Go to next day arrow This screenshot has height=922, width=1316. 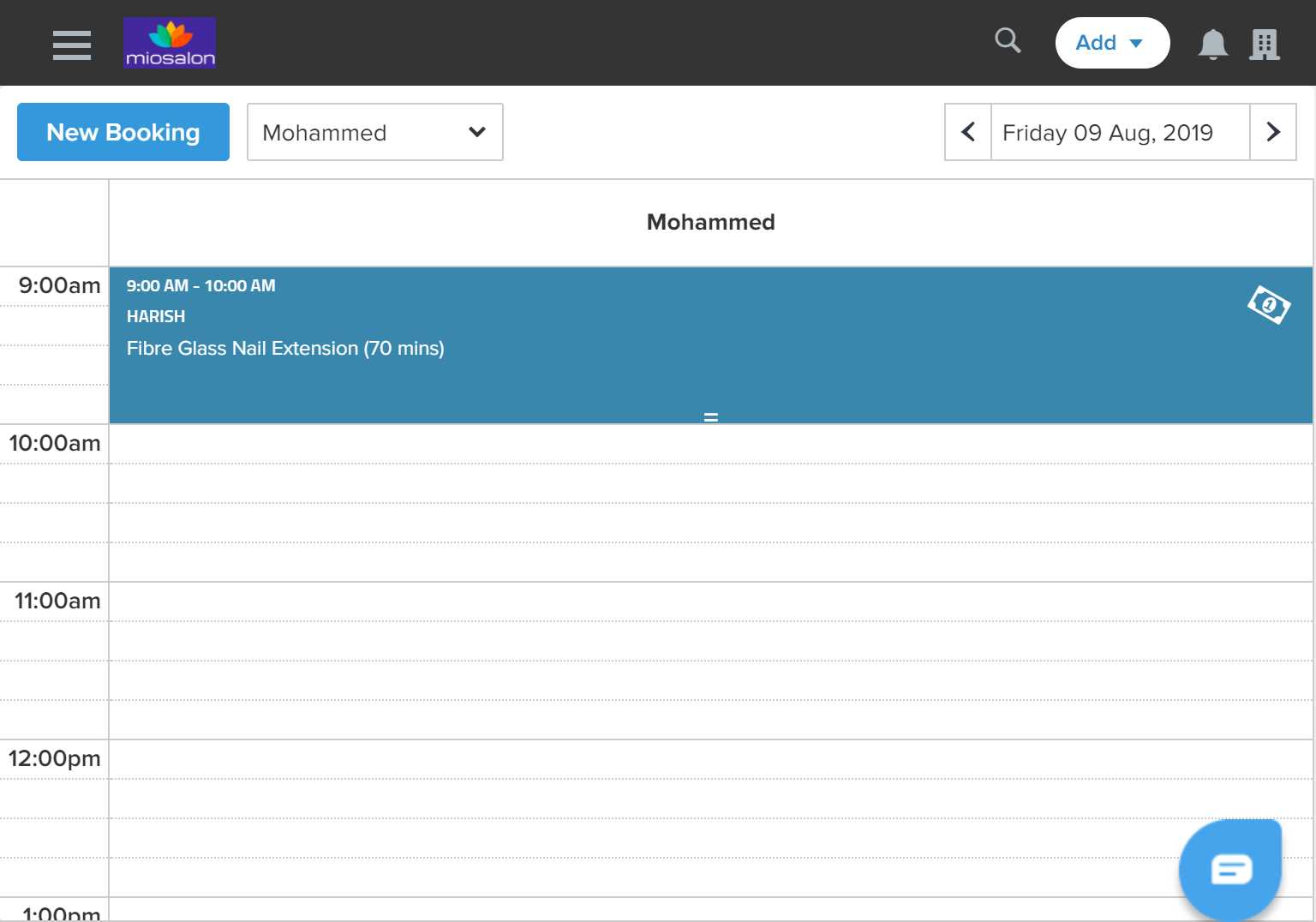pyautogui.click(x=1273, y=132)
